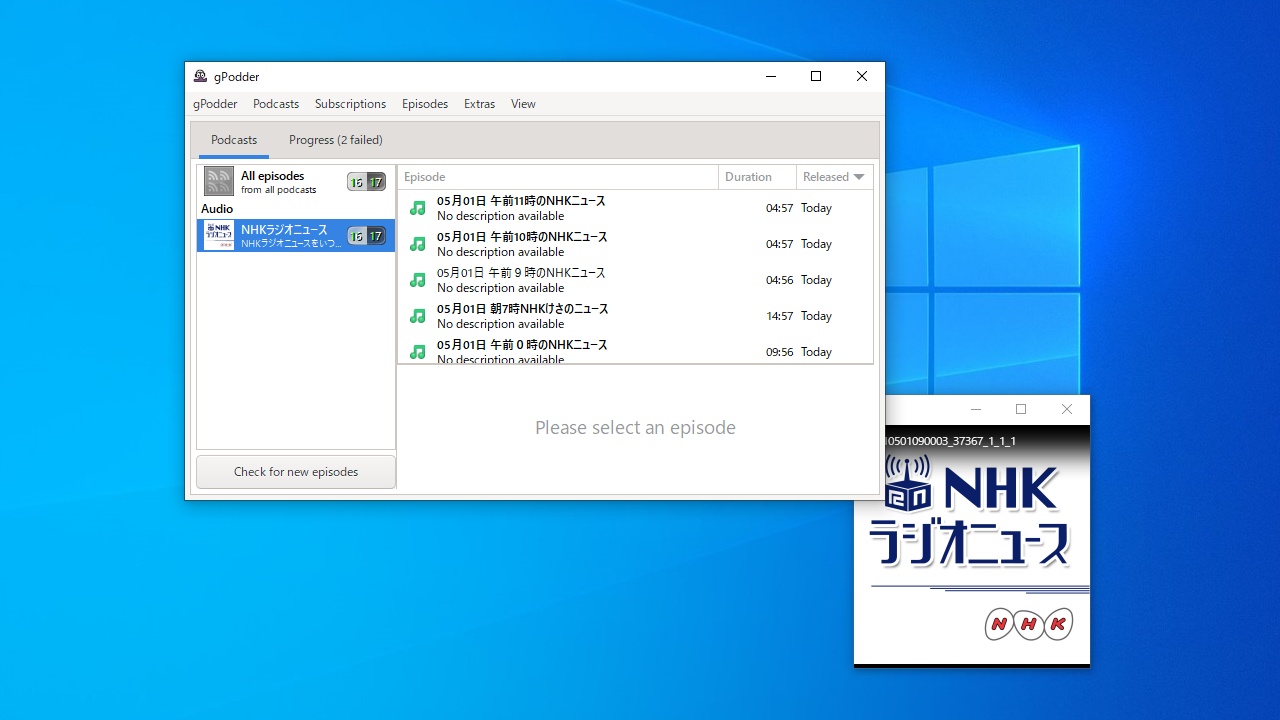Click the filename text in player window
This screenshot has height=720, width=1280.
pyautogui.click(x=951, y=441)
